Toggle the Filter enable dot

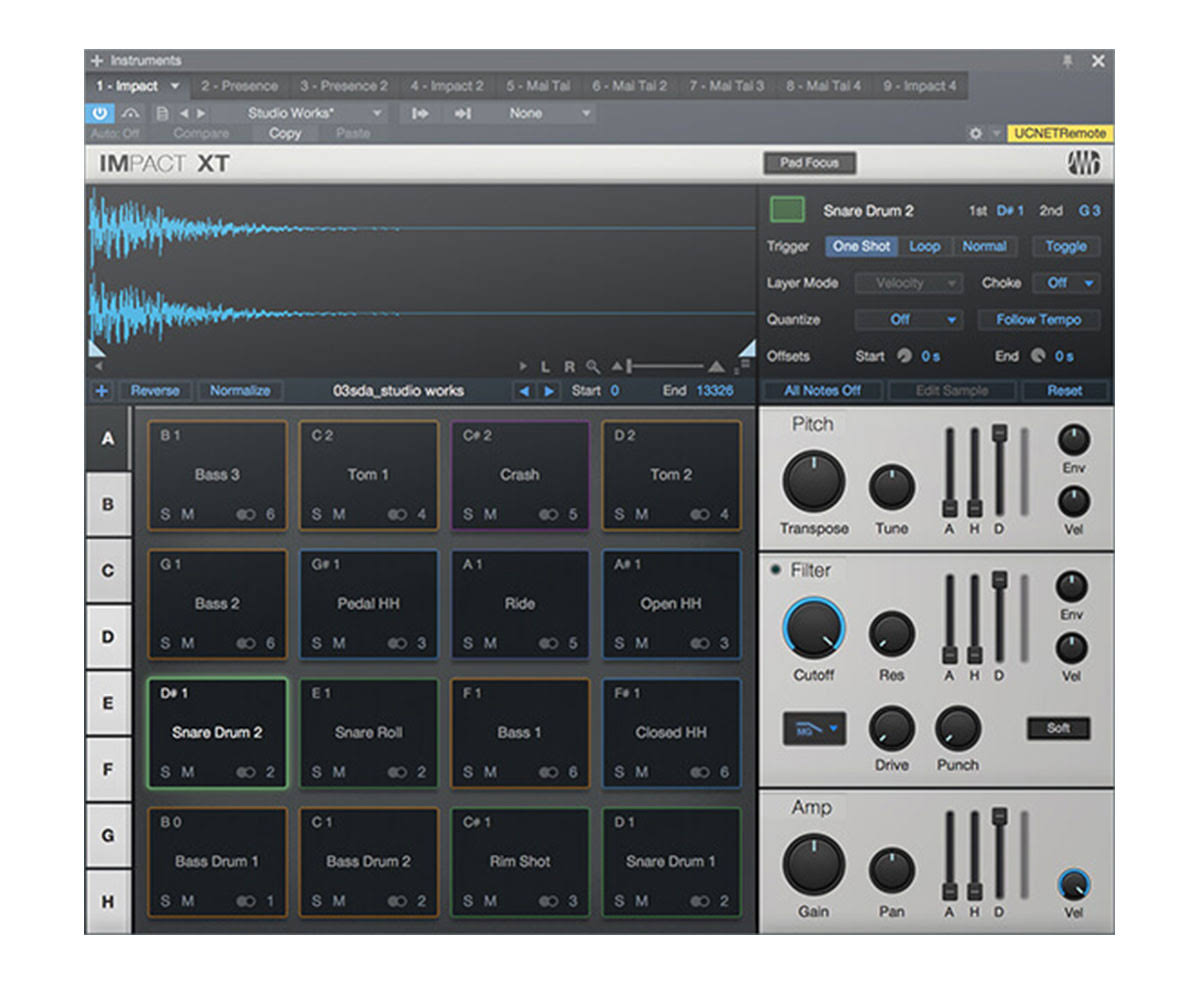[775, 570]
